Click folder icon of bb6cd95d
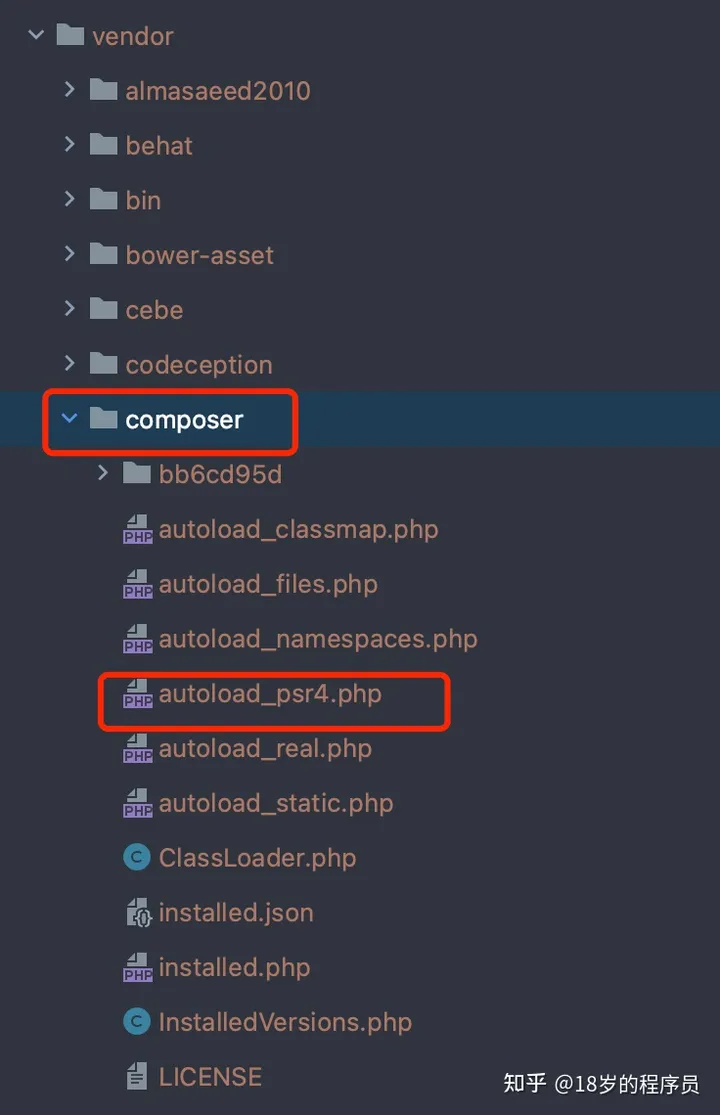Screen dimensions: 720x1115 coord(136,474)
